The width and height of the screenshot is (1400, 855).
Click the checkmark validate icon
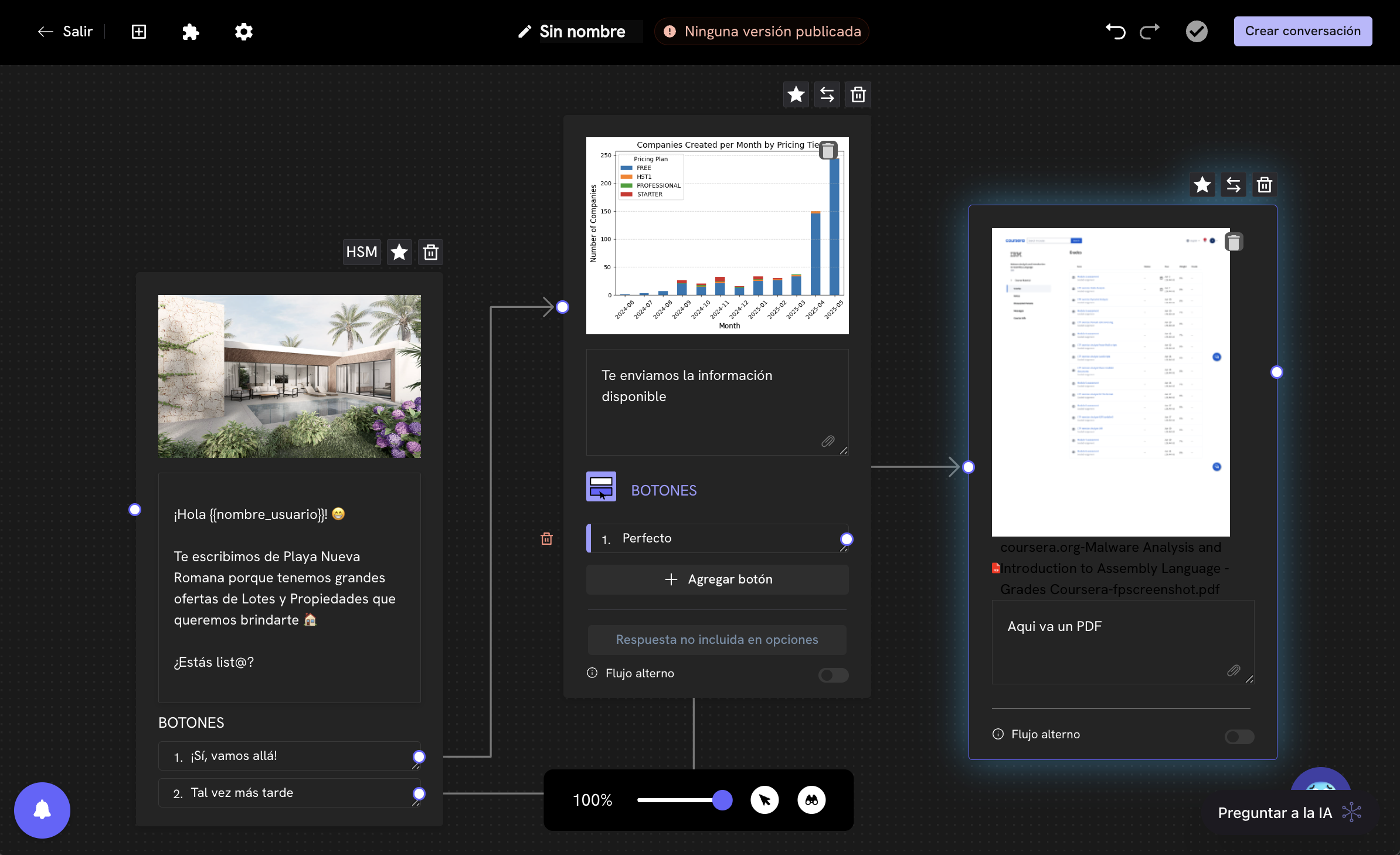1197,32
